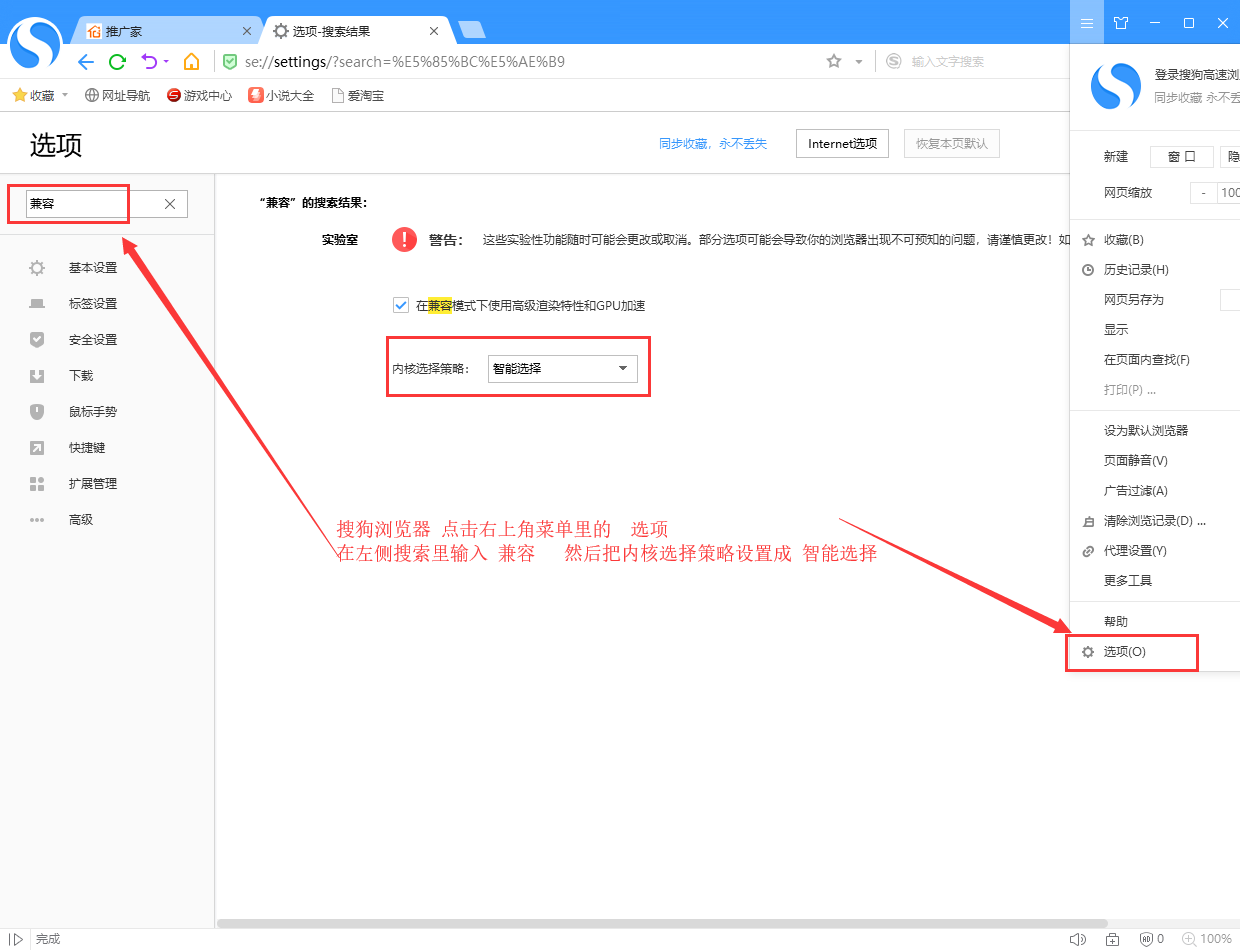Click the Sogou browser logo avatar
This screenshot has width=1240, height=950.
[35, 45]
